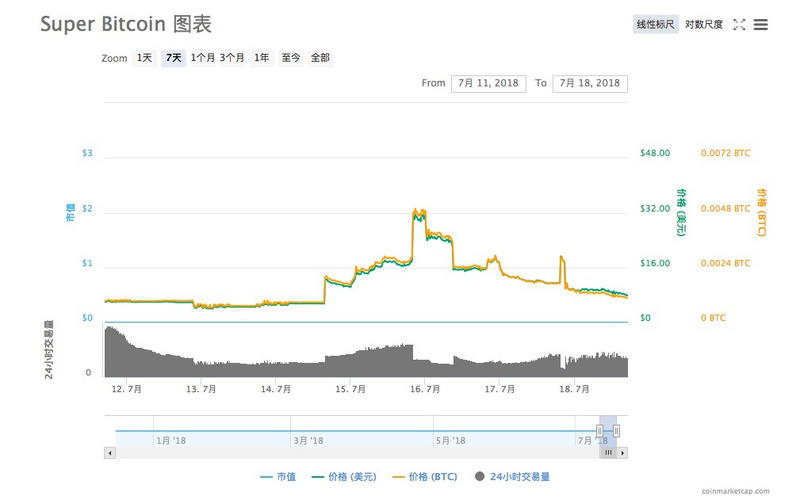
Task: Click the $2 market cap axis label
Action: [x=87, y=208]
